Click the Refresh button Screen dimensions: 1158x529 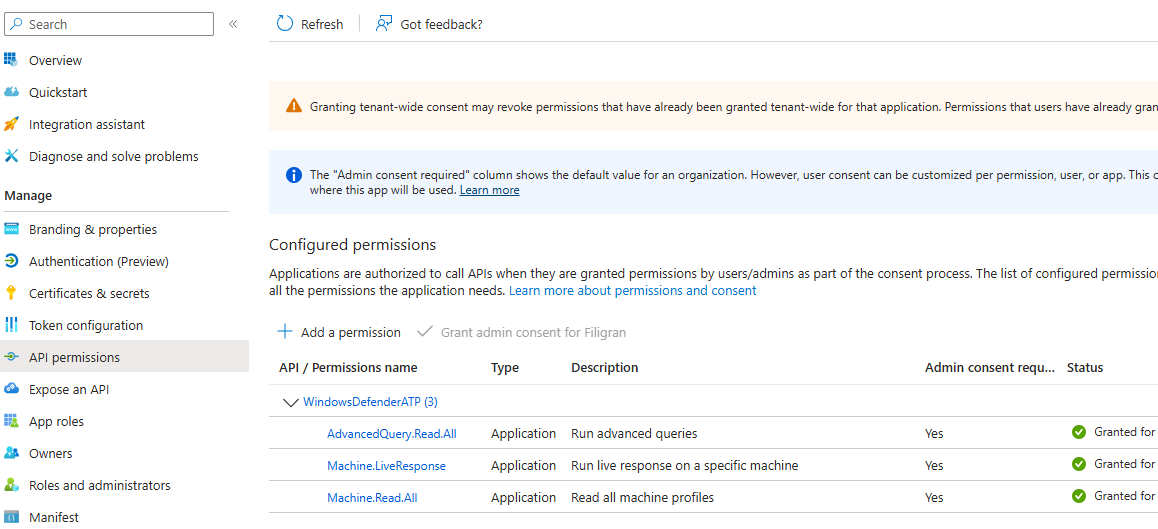(310, 24)
